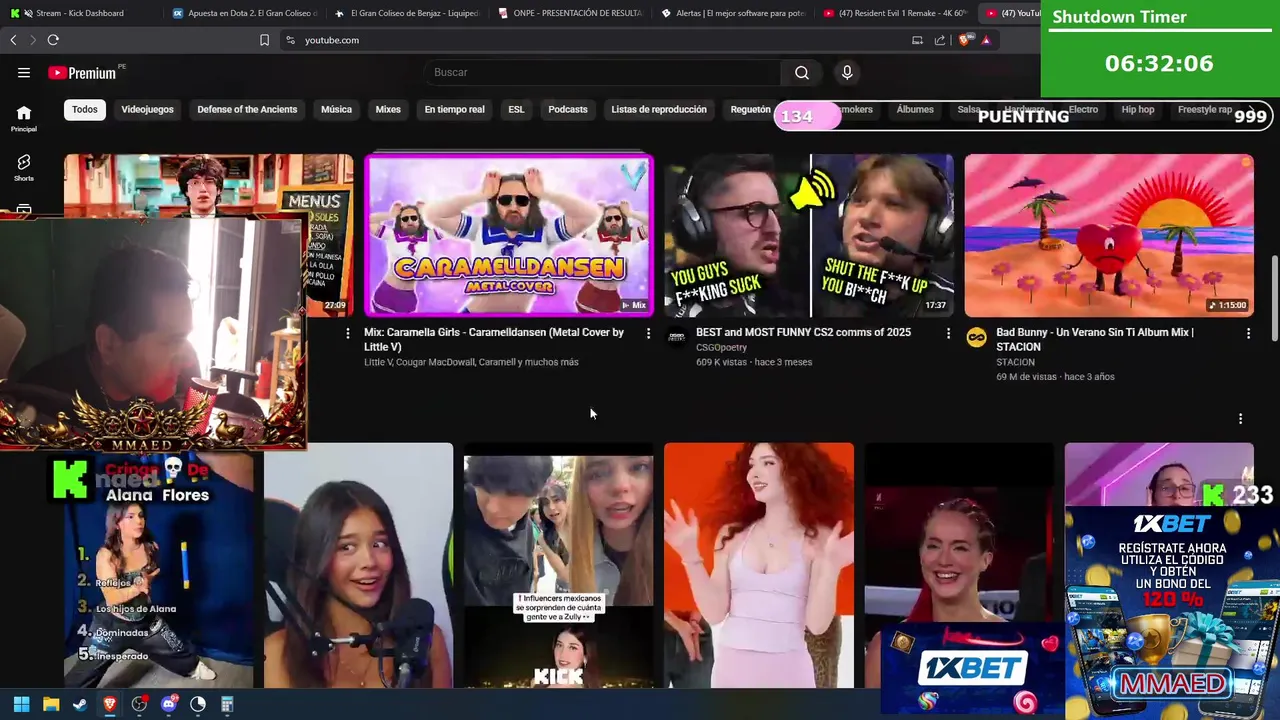Play the CS2 comms video thumbnail

pyautogui.click(x=809, y=236)
